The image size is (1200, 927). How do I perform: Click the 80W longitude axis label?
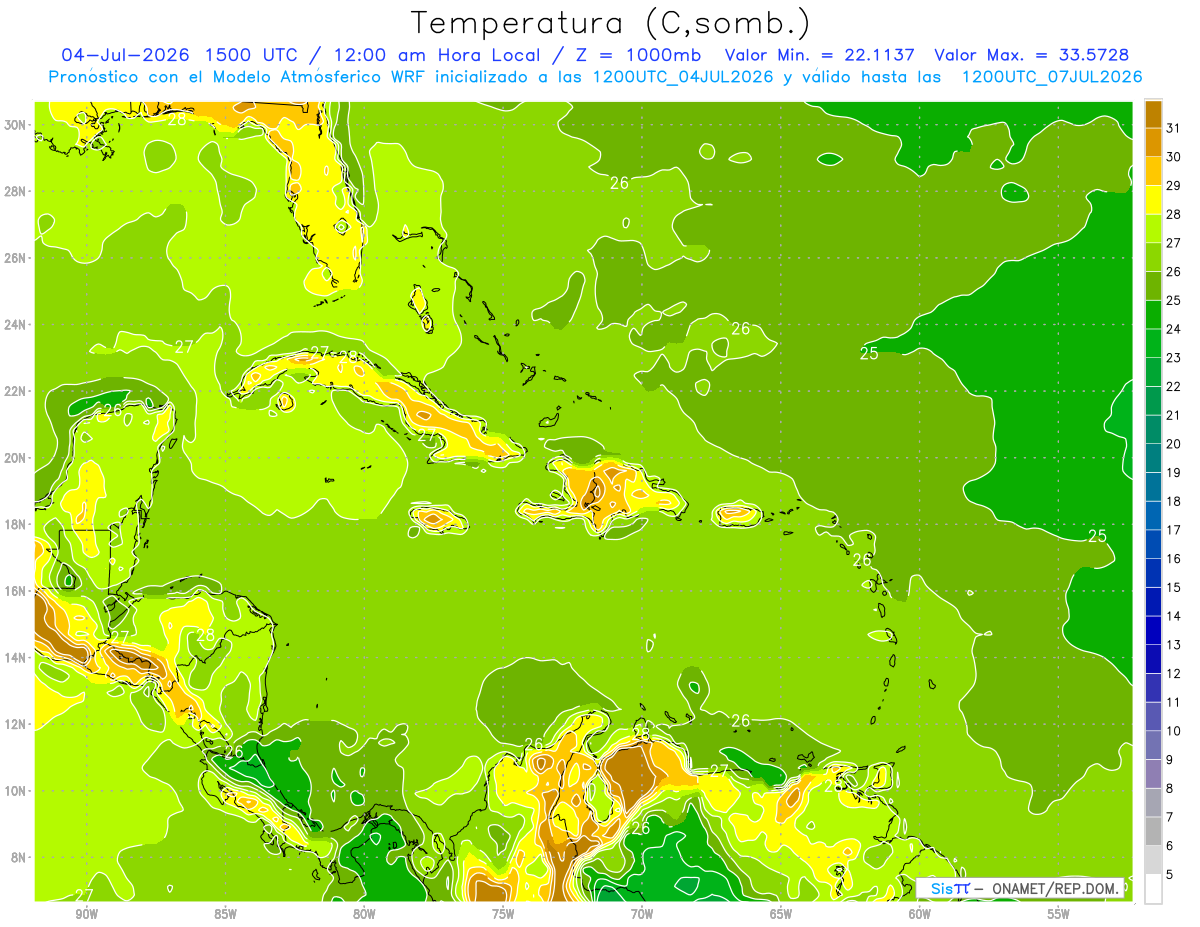point(364,915)
